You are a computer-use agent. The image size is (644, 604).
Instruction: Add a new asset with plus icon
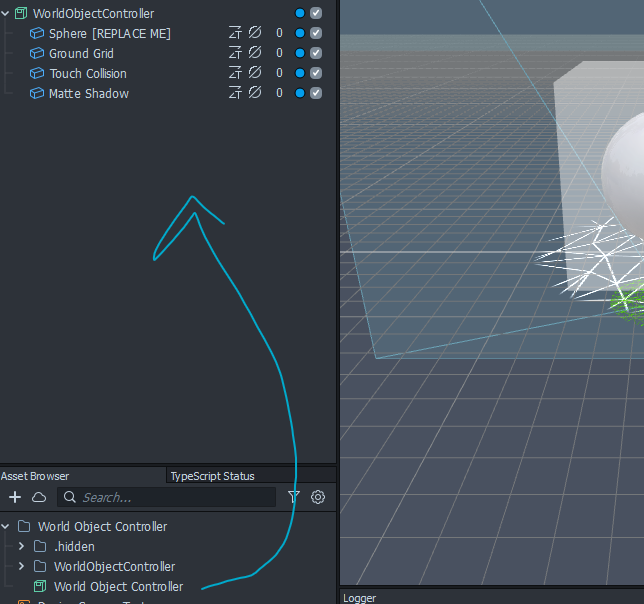15,497
